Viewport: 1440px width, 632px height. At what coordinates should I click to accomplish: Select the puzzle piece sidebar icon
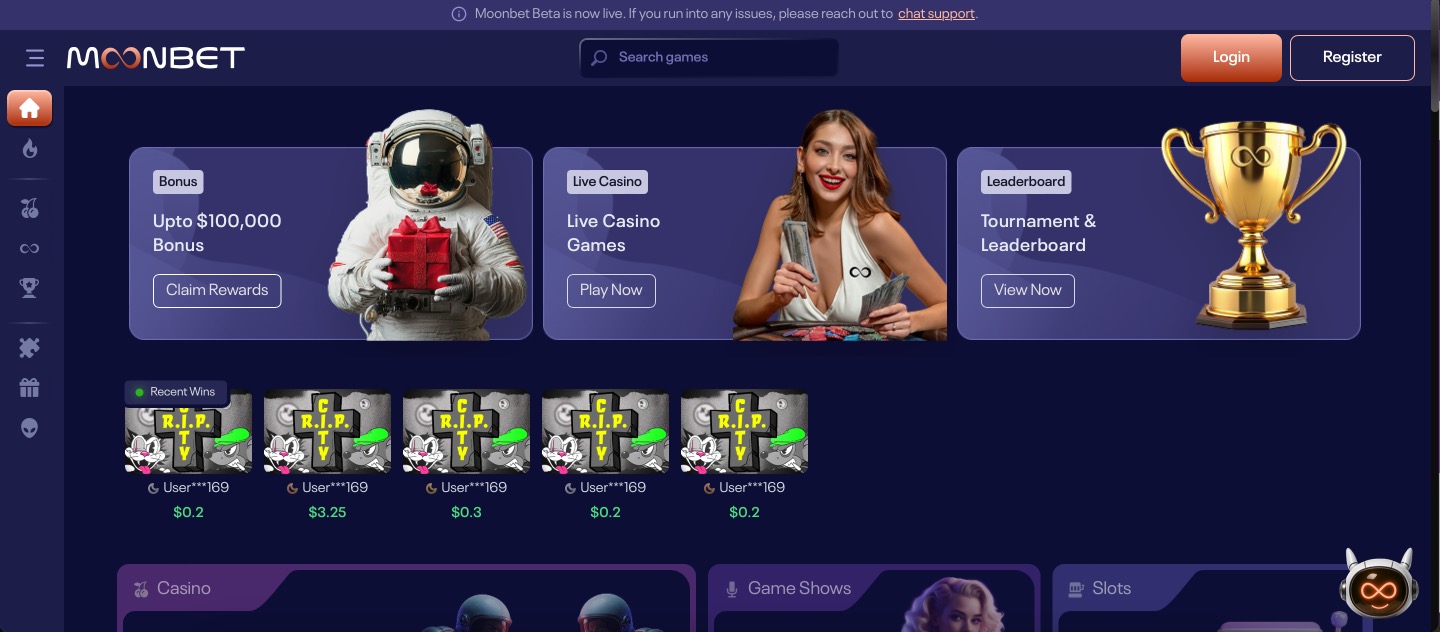tap(30, 348)
